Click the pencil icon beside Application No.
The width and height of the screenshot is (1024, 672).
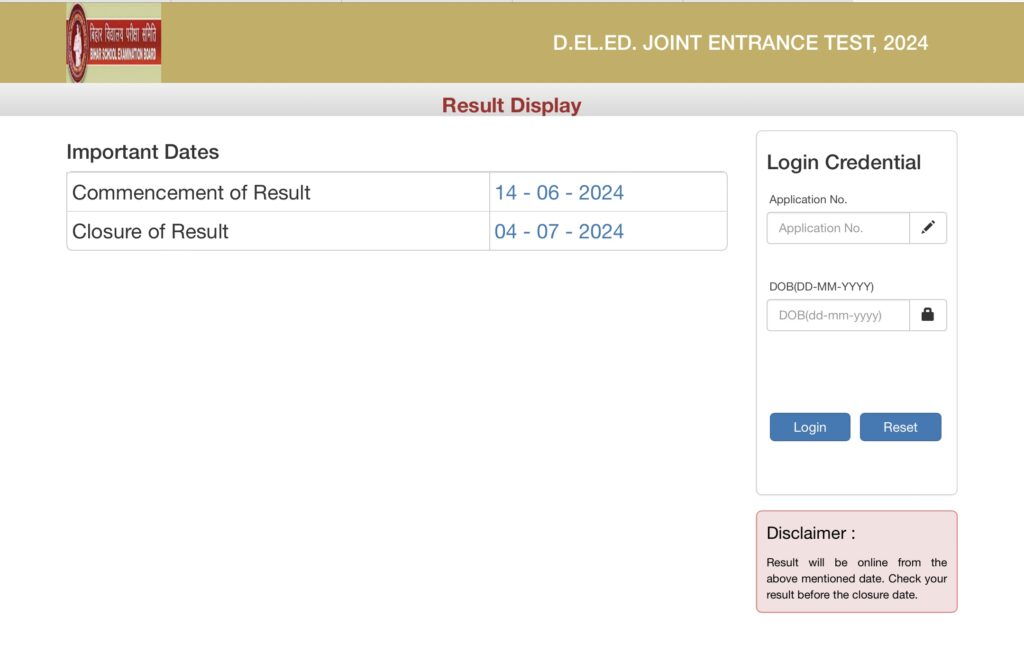click(928, 228)
